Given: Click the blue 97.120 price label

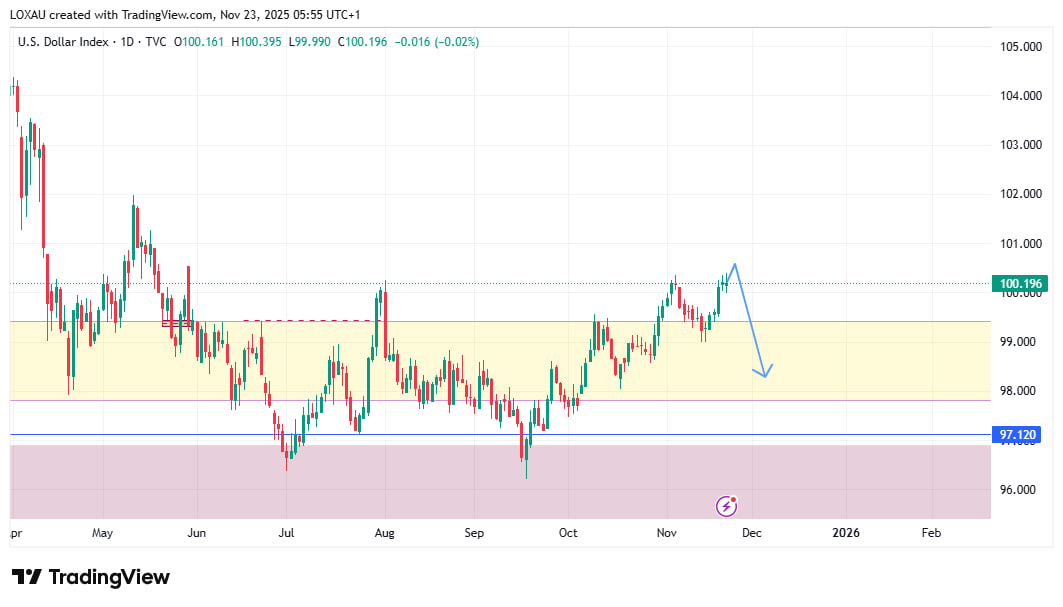Looking at the screenshot, I should 1020,435.
